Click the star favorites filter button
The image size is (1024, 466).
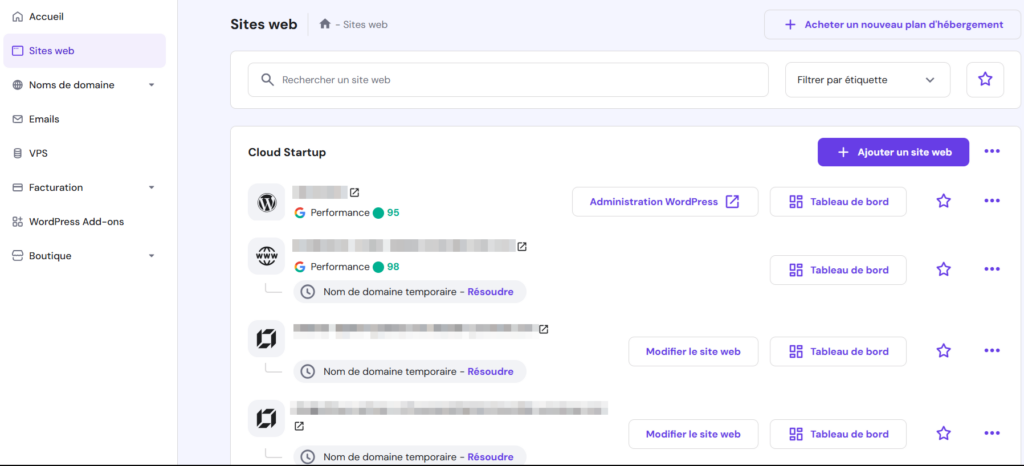click(x=985, y=79)
